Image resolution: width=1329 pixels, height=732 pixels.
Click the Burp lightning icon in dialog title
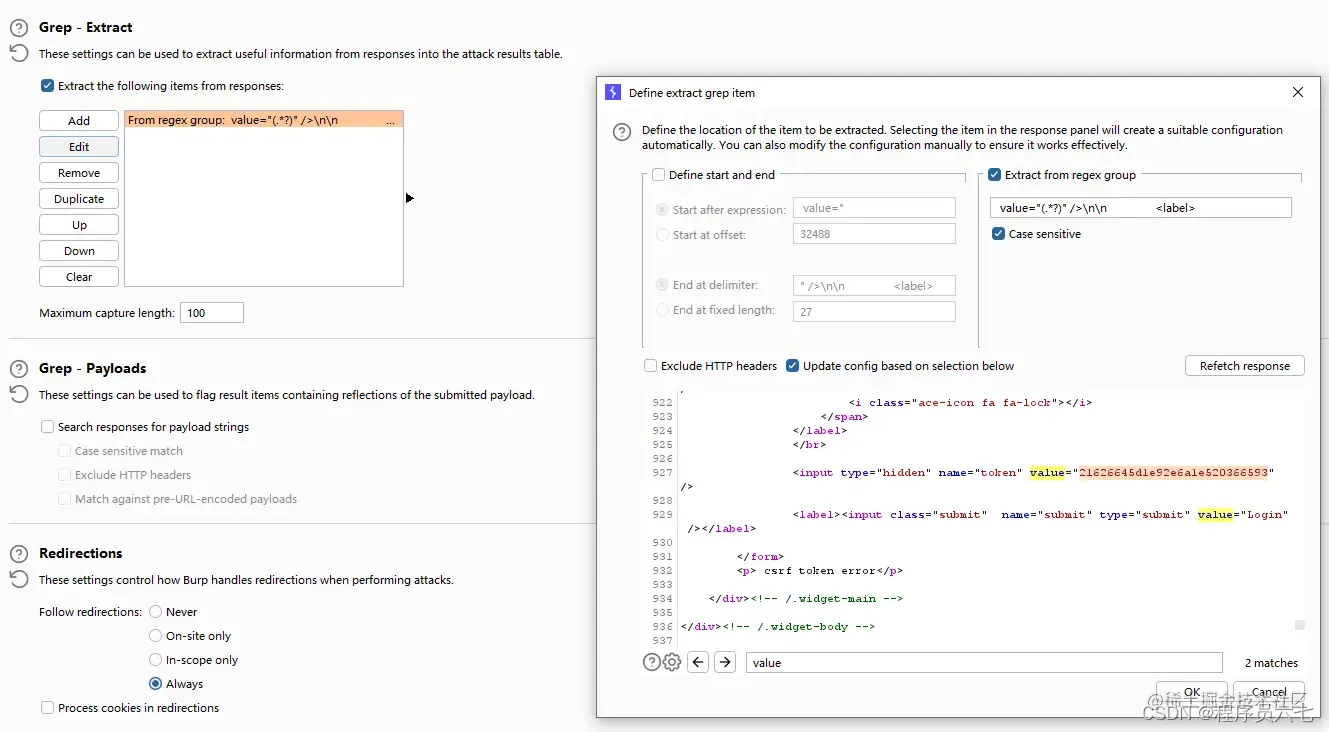(613, 92)
